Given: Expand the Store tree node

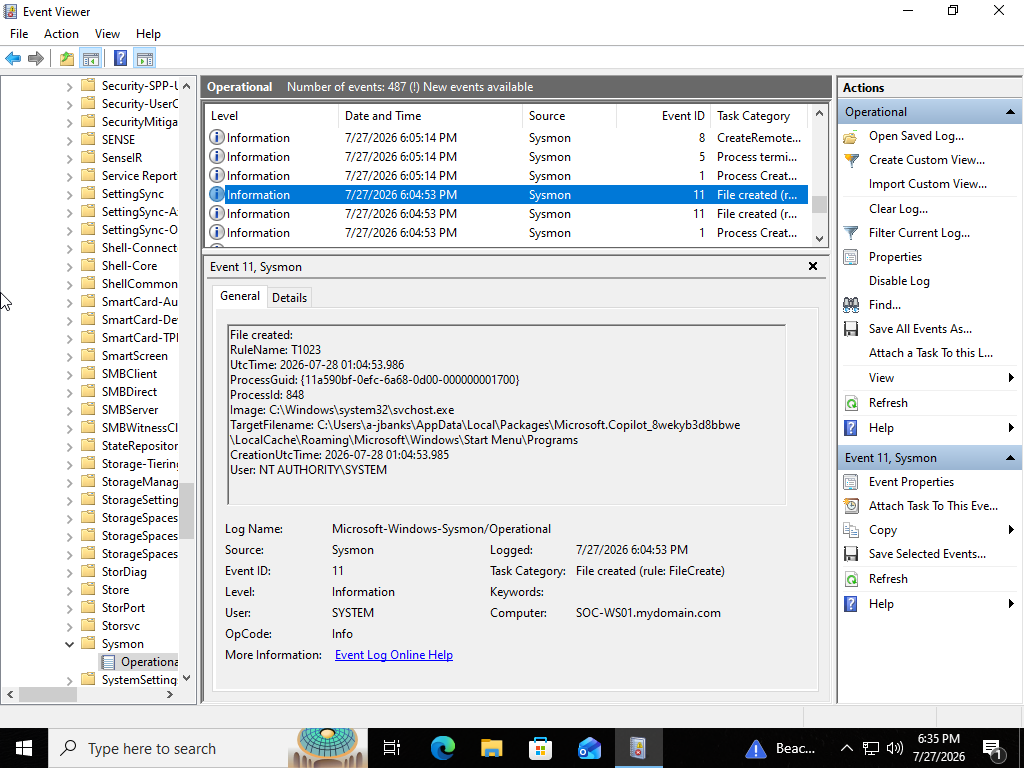Looking at the screenshot, I should coord(69,590).
